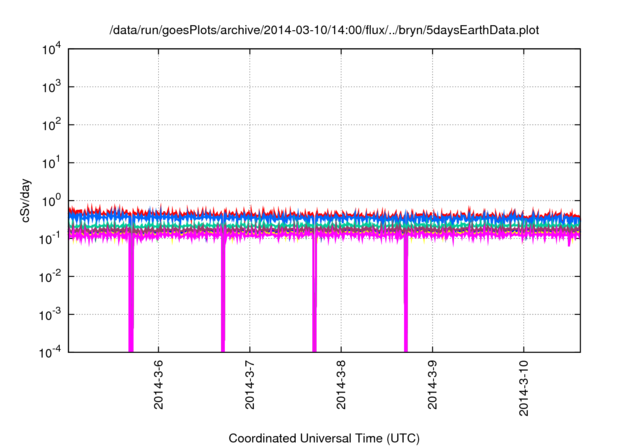The width and height of the screenshot is (640, 448).
Task: Click the 10^-4 y-axis label
Action: tap(51, 352)
